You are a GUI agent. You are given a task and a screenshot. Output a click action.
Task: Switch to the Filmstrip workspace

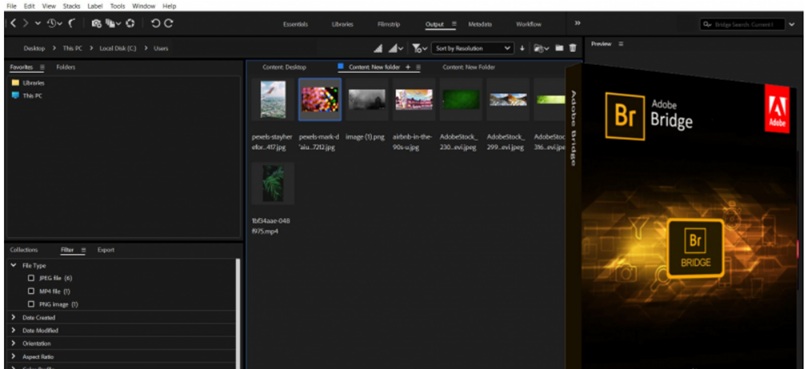[x=389, y=24]
